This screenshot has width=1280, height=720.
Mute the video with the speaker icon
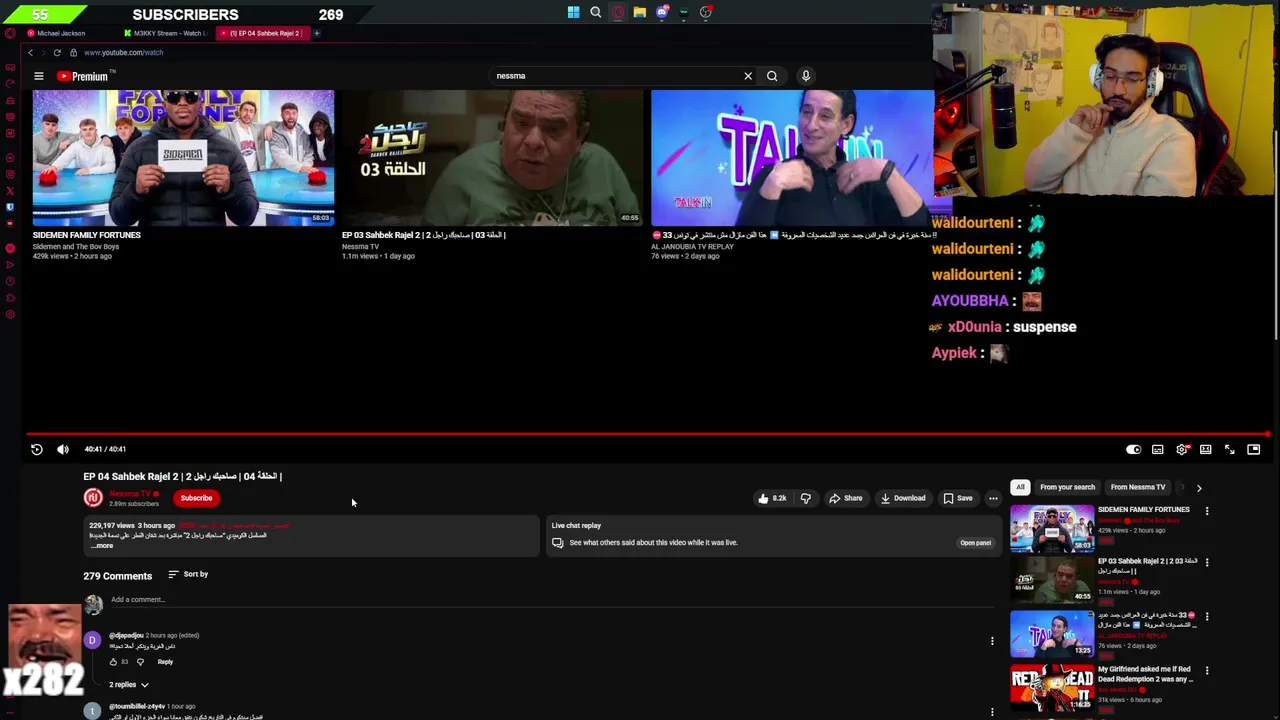pos(63,450)
